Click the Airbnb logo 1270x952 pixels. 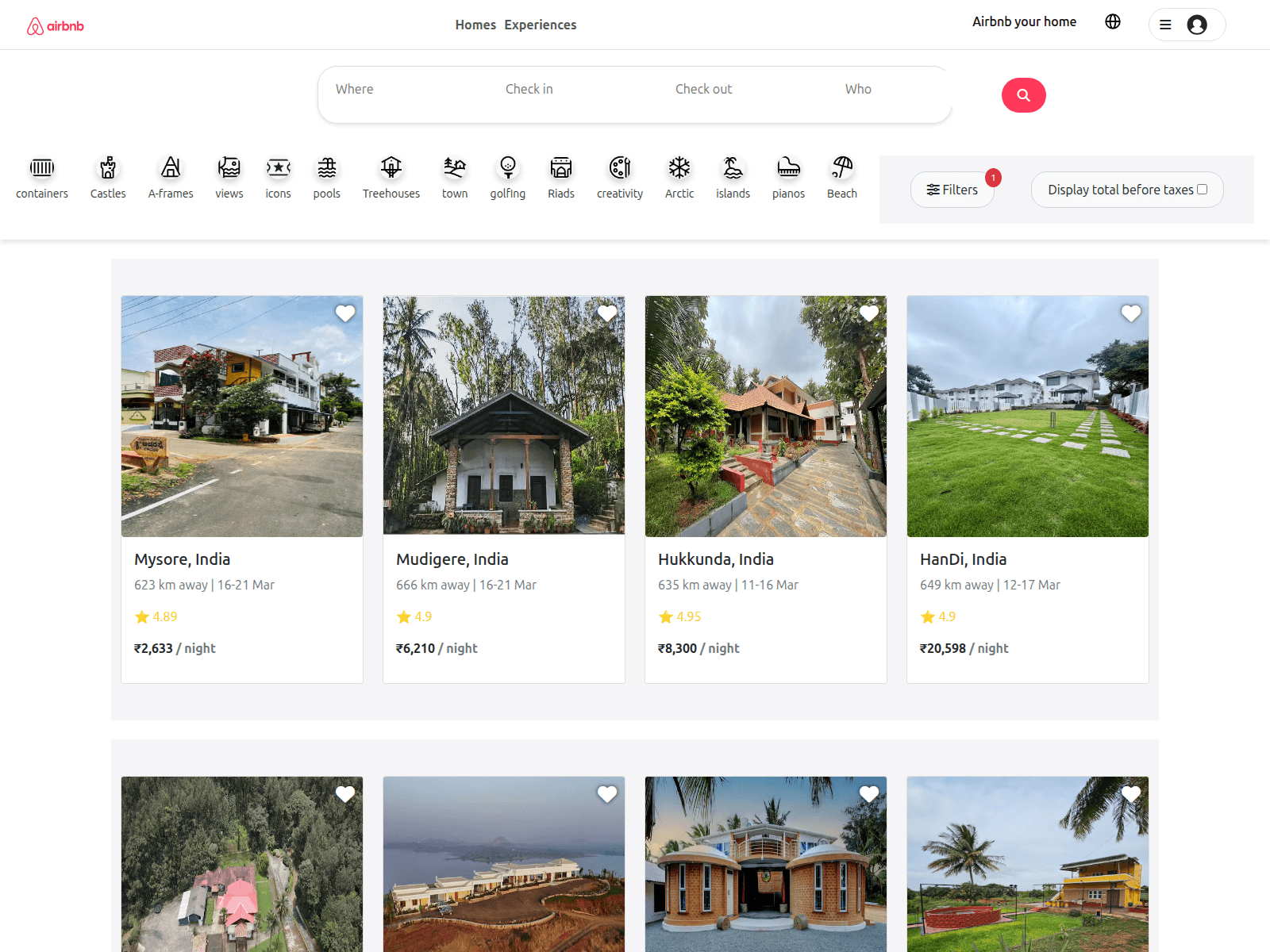point(56,26)
